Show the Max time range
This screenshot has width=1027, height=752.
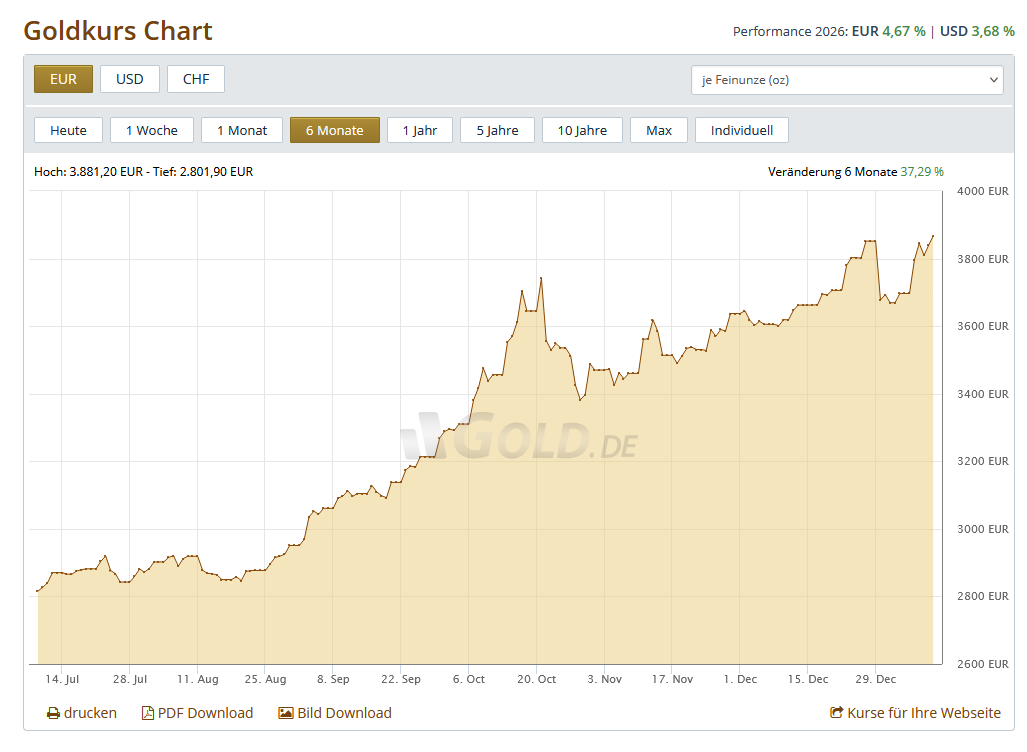659,130
